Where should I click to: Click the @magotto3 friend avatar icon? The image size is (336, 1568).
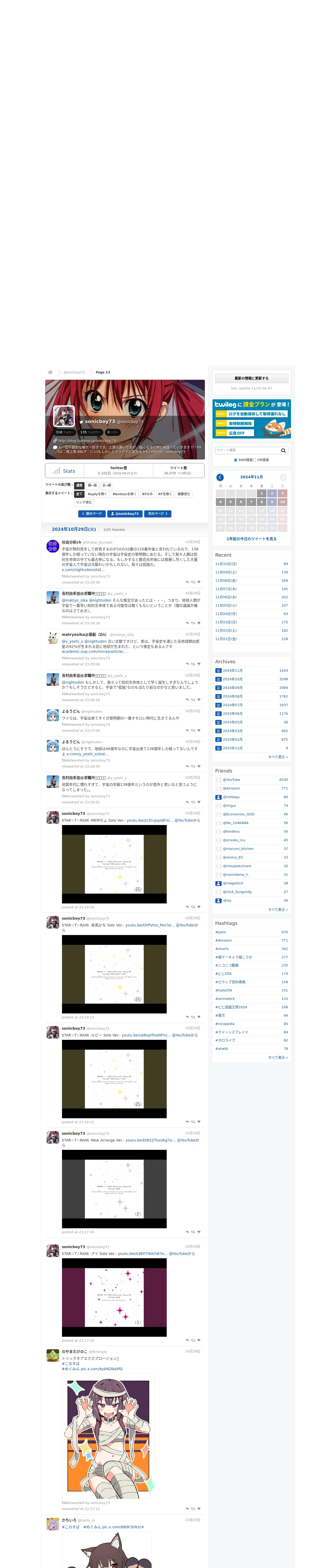(x=218, y=883)
